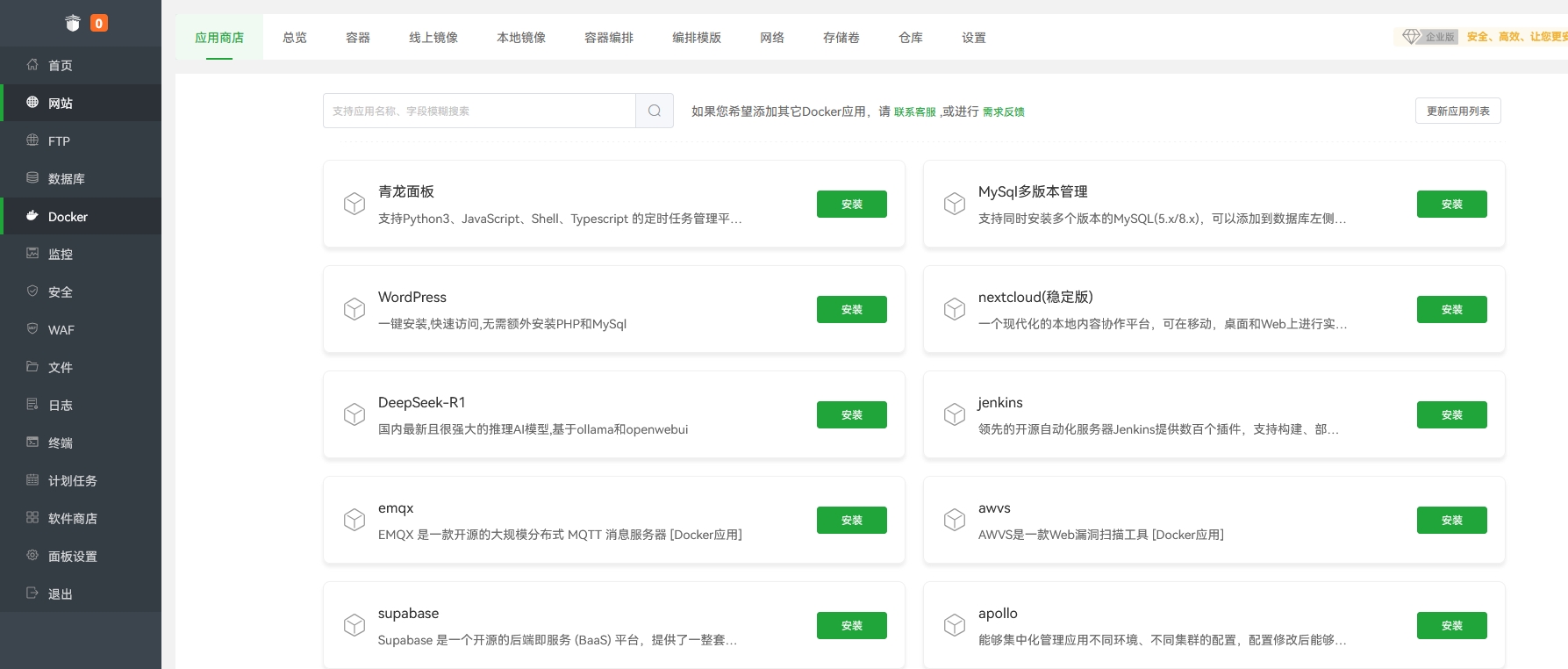Install nextcloud(稳定版)
The width and height of the screenshot is (1568, 669).
pos(1452,309)
